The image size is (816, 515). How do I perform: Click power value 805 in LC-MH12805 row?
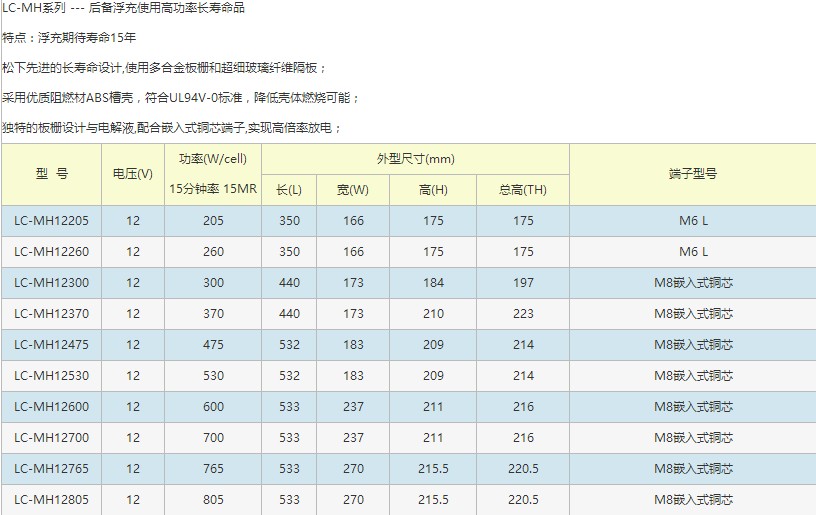click(213, 499)
